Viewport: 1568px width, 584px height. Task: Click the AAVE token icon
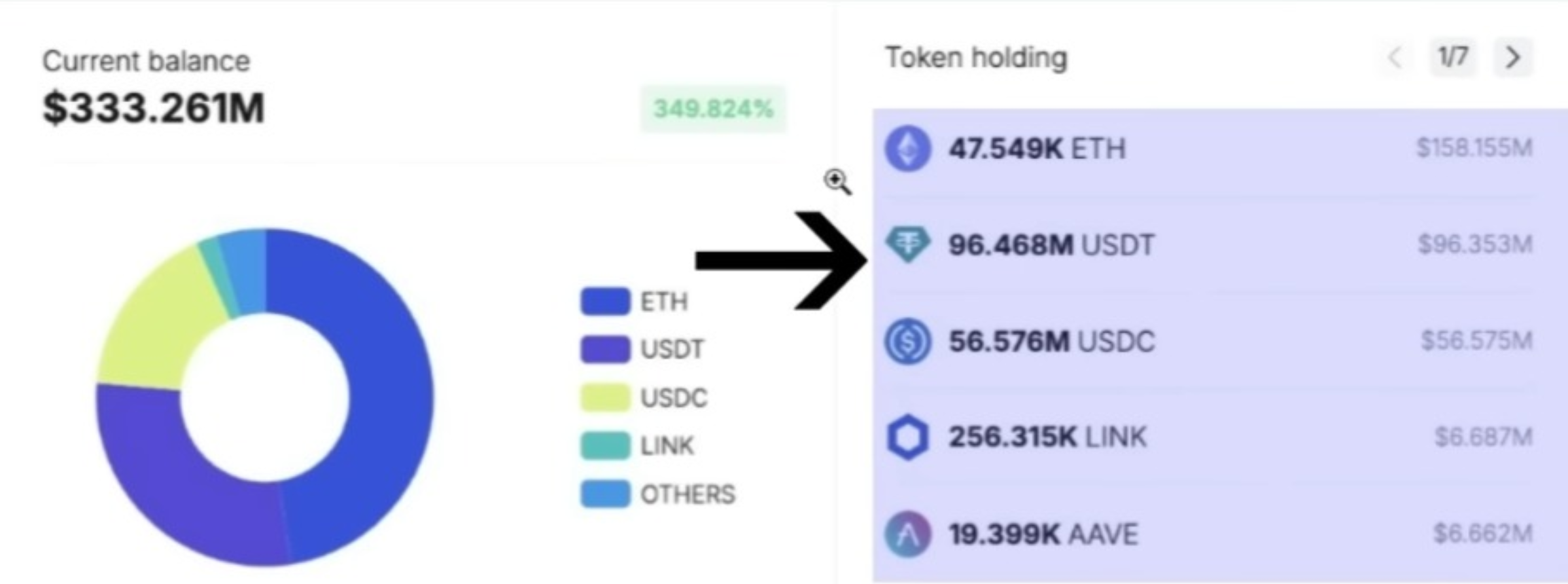coord(907,534)
